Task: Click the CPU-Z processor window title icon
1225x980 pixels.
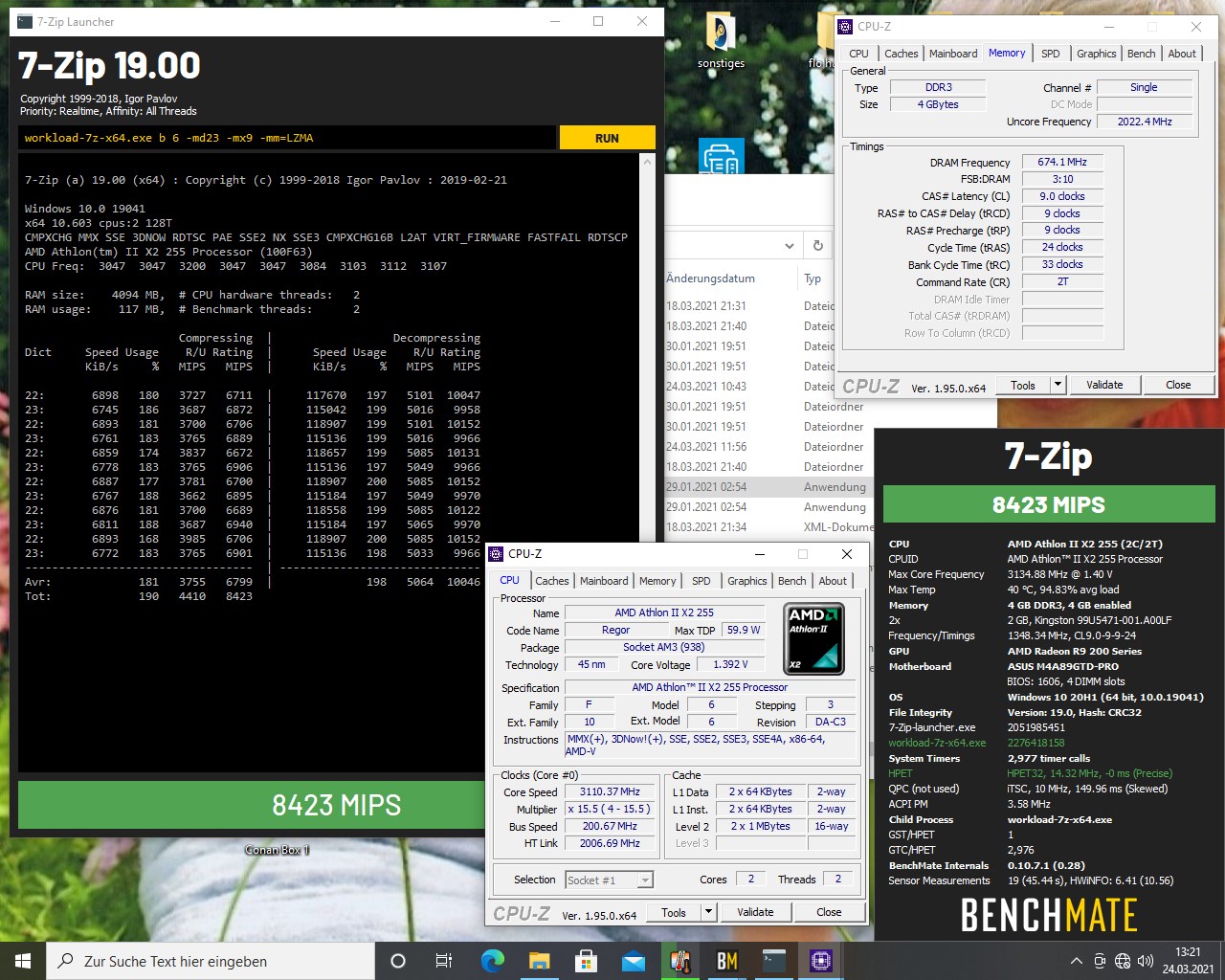Action: point(496,554)
